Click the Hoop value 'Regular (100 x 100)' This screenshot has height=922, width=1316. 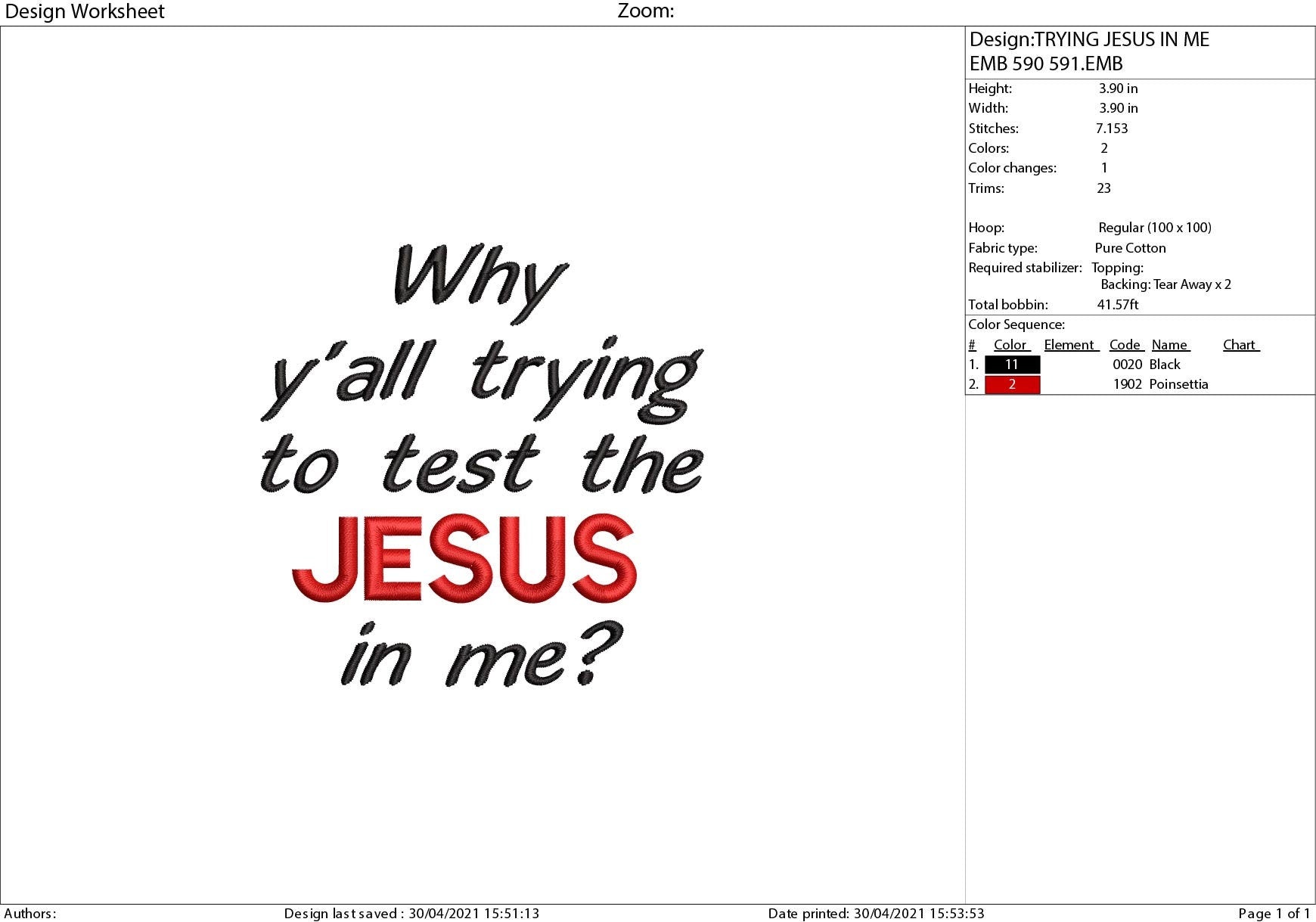tap(1155, 228)
